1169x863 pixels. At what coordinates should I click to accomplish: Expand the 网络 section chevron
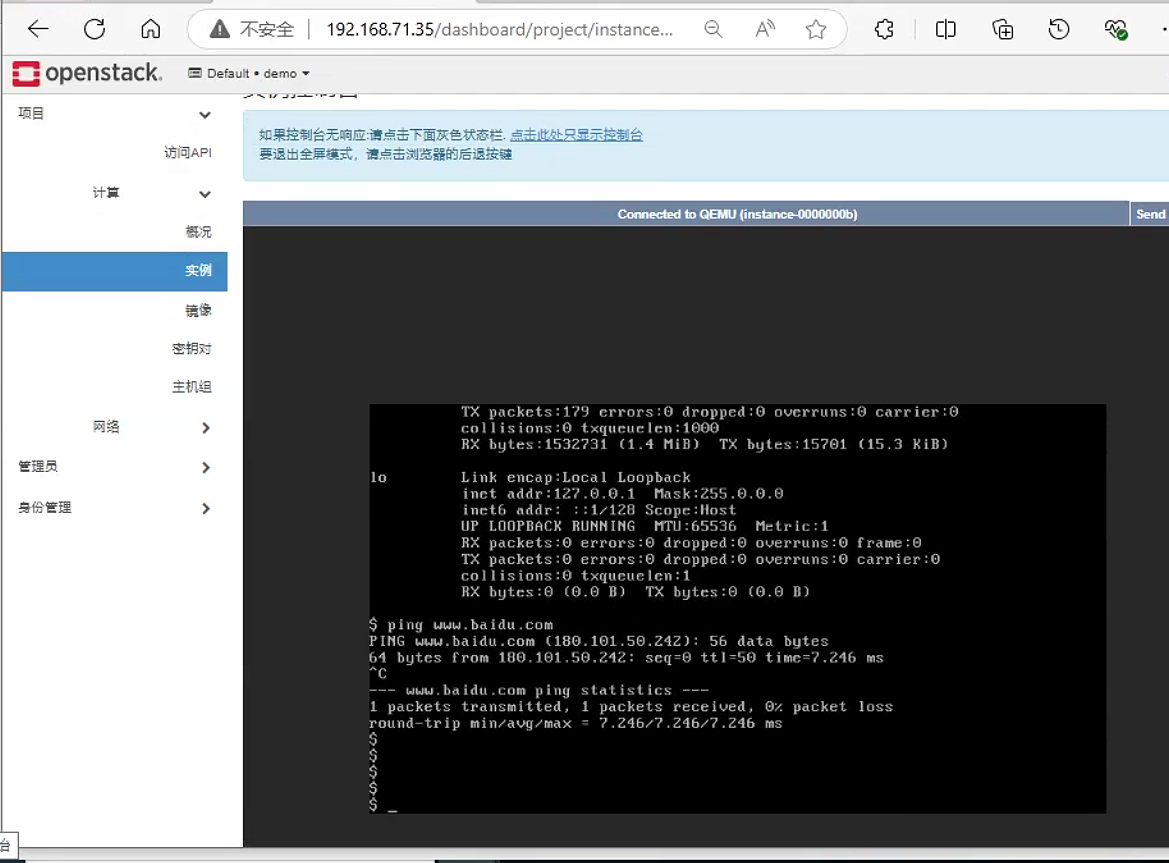click(x=206, y=428)
